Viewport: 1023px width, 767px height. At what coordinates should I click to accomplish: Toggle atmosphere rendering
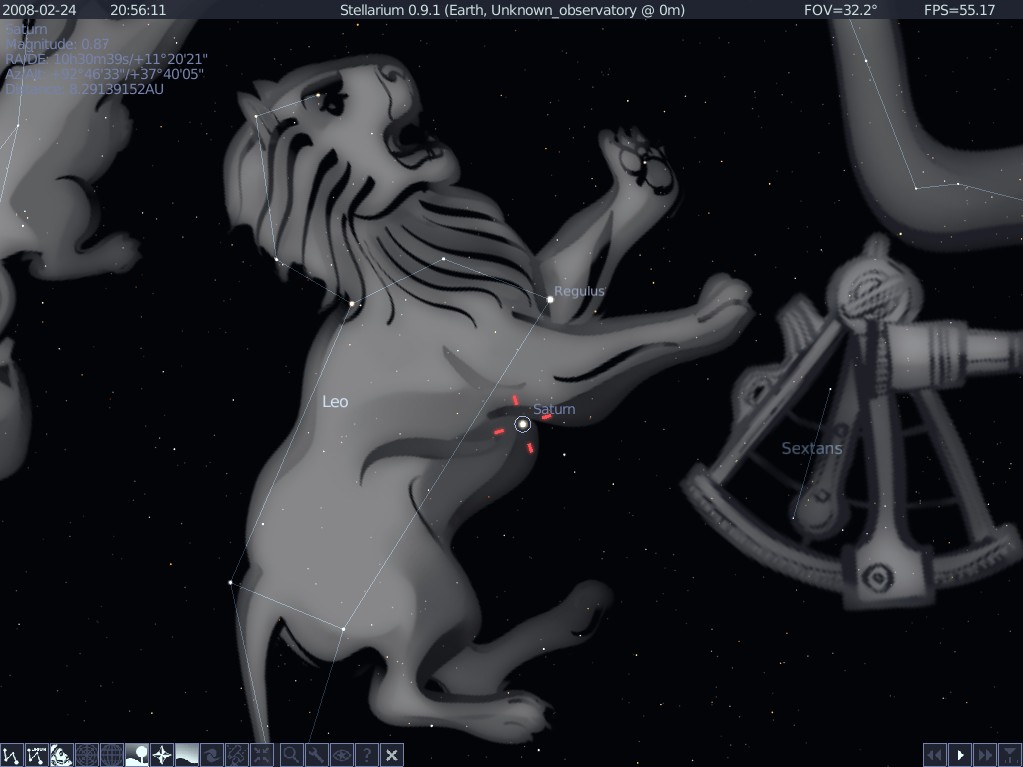point(186,755)
